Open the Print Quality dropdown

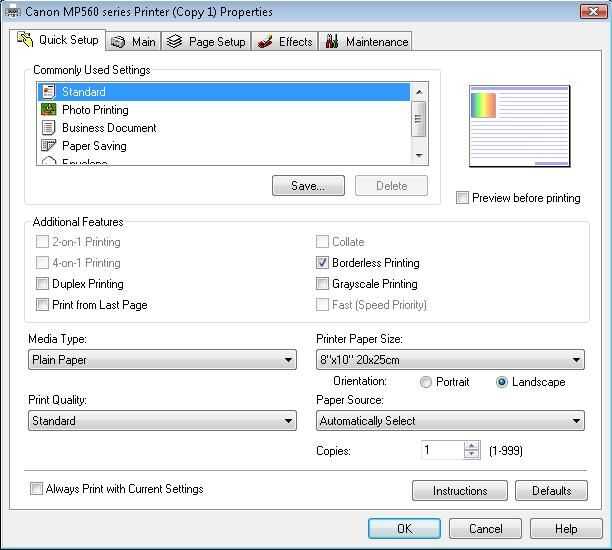click(x=162, y=420)
